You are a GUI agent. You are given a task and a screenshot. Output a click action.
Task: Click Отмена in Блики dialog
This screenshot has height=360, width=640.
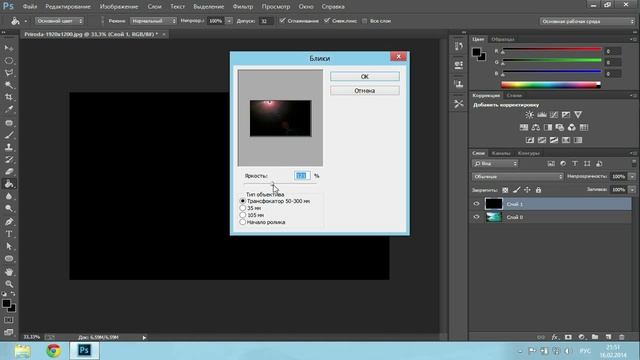pos(364,91)
